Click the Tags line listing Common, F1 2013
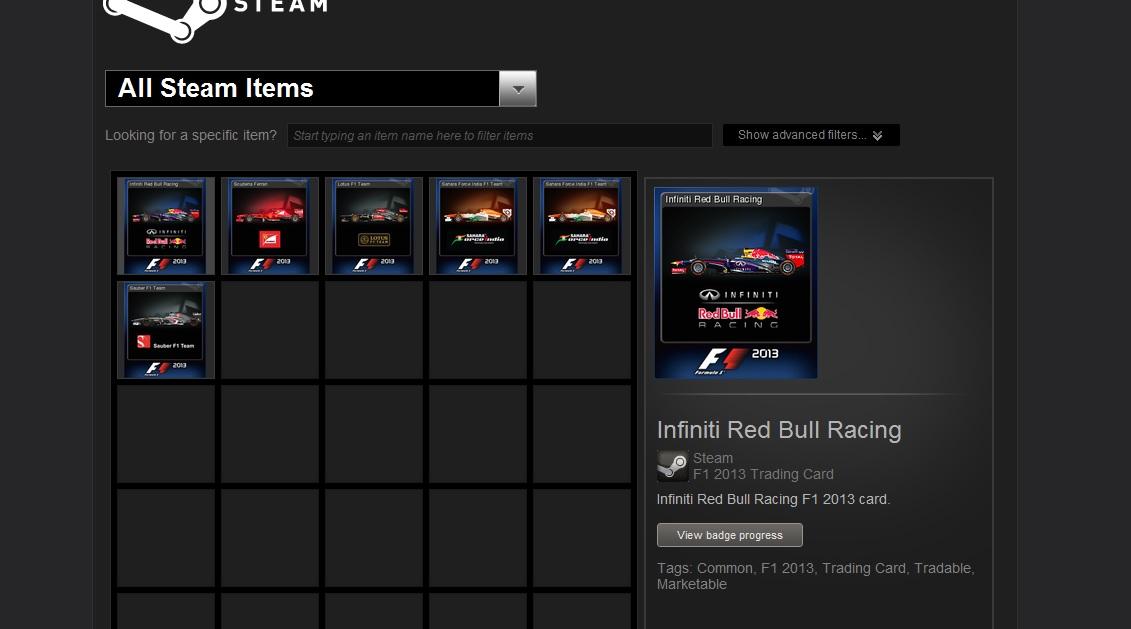Image resolution: width=1131 pixels, height=629 pixels. (815, 576)
